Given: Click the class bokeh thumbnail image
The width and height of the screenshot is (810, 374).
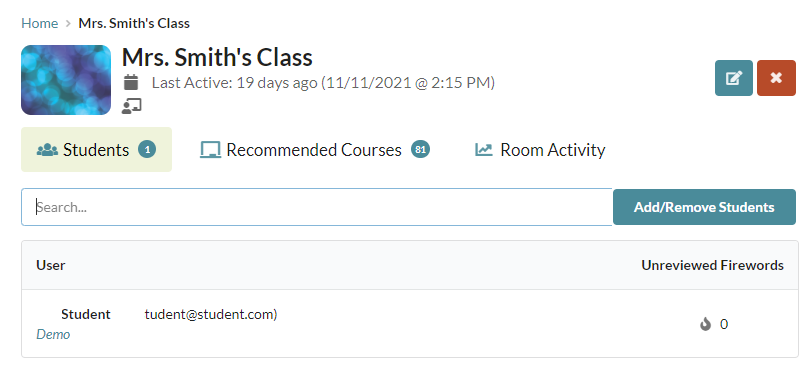Looking at the screenshot, I should tap(66, 80).
